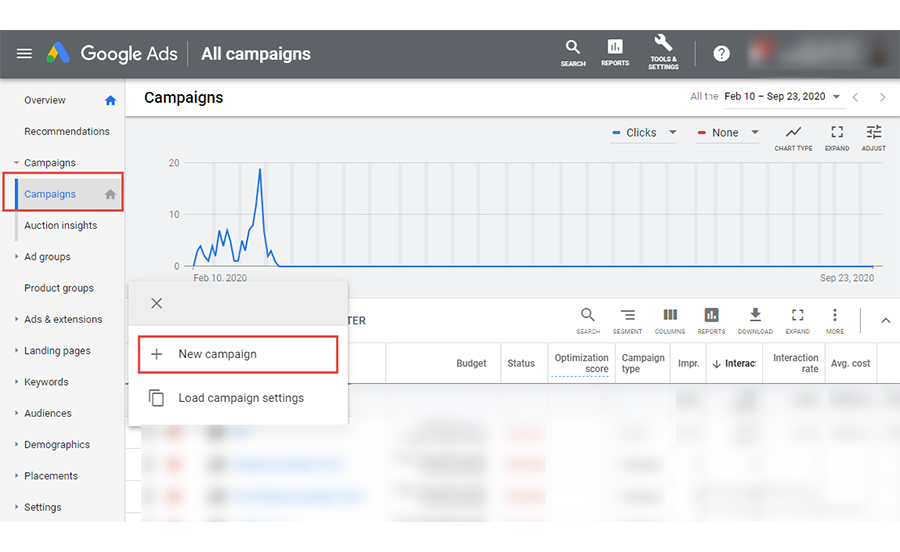The image size is (900, 552).
Task: Open the chart Adjust settings
Action: tap(874, 138)
